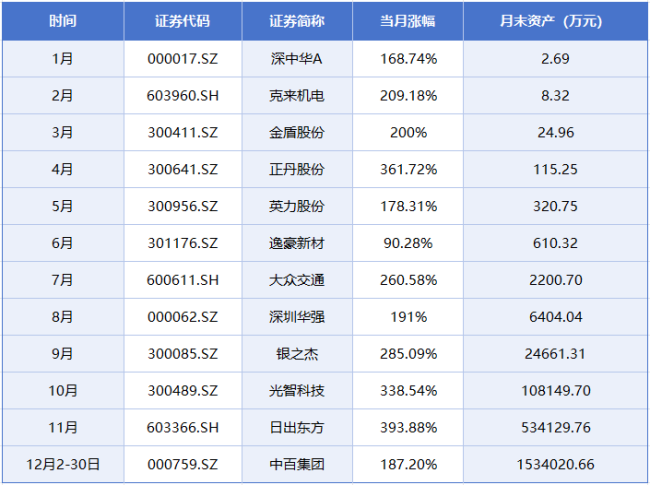
Task: Select the 200% gain cell
Action: point(408,133)
